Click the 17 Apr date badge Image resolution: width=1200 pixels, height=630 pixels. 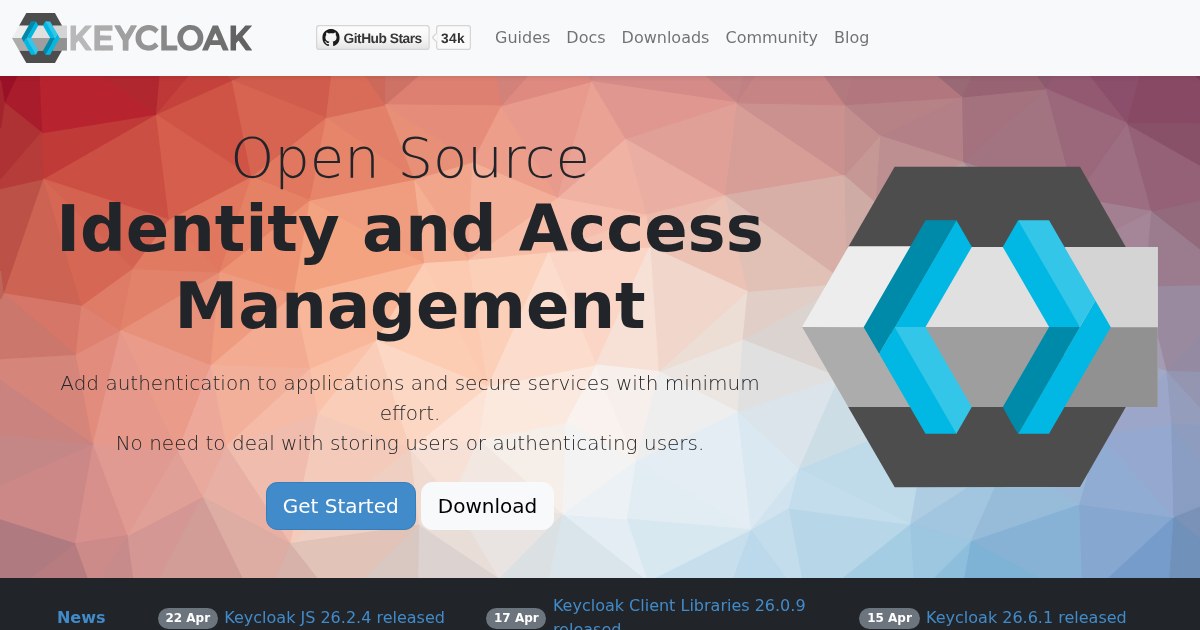(x=516, y=618)
